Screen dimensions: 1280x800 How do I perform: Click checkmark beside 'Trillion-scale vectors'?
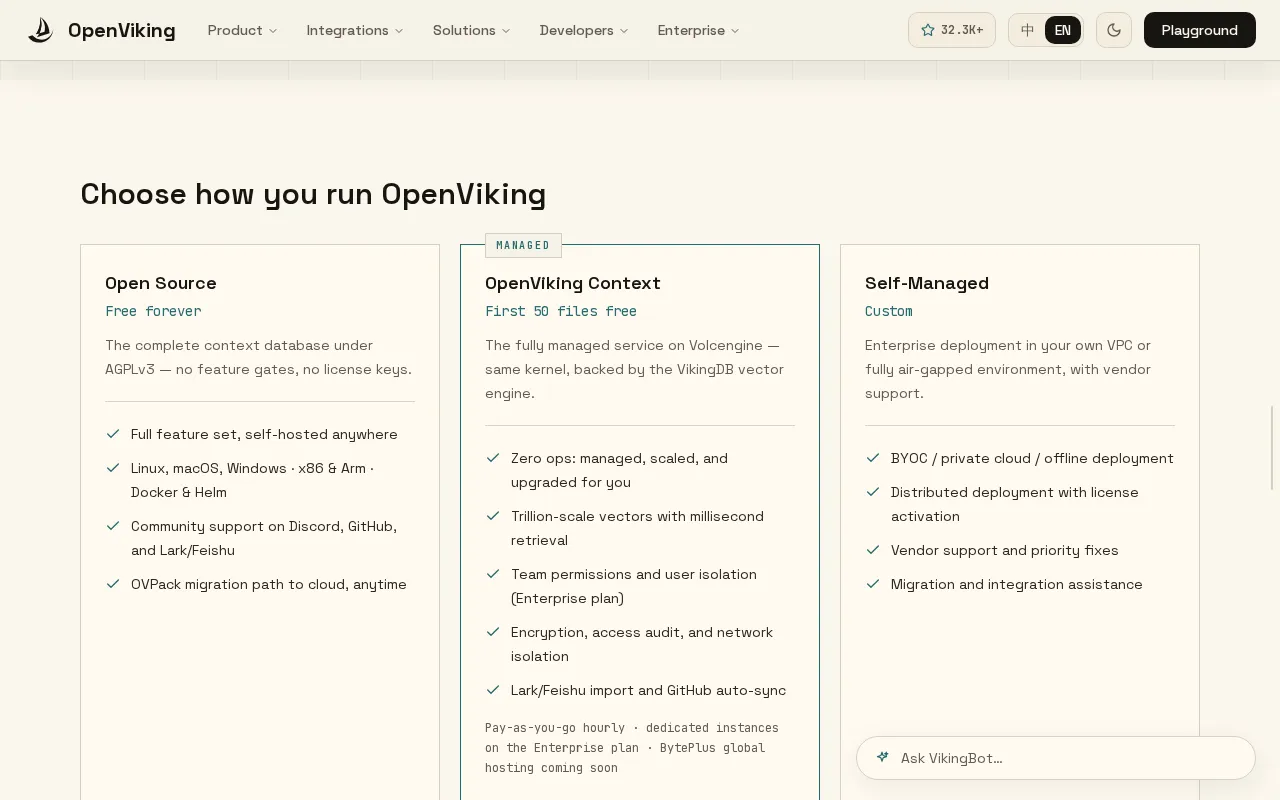coord(493,516)
